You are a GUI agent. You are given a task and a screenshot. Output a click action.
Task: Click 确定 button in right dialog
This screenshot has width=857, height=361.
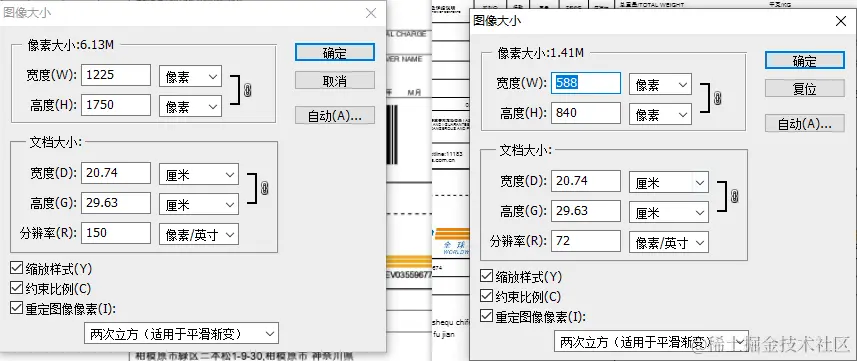coord(805,61)
